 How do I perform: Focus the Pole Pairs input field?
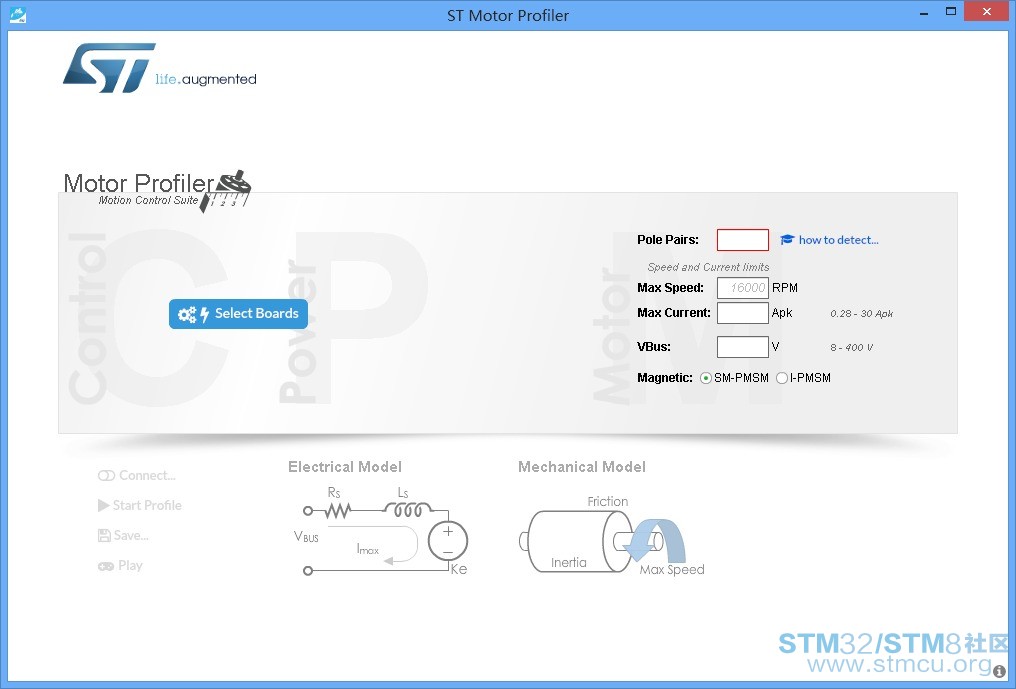[x=743, y=240]
